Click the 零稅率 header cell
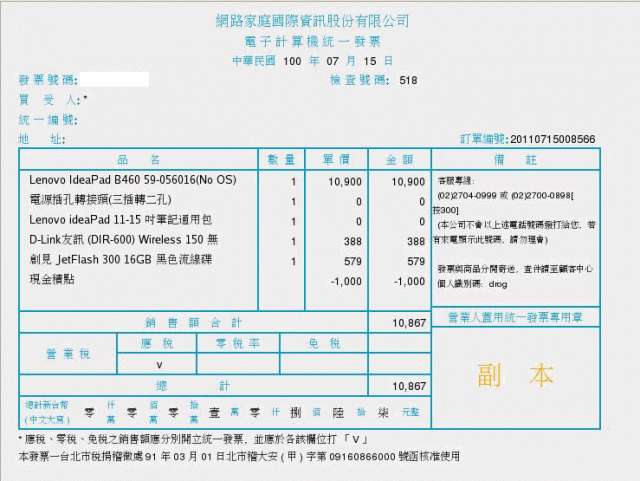This screenshot has width=640, height=481. (238, 343)
